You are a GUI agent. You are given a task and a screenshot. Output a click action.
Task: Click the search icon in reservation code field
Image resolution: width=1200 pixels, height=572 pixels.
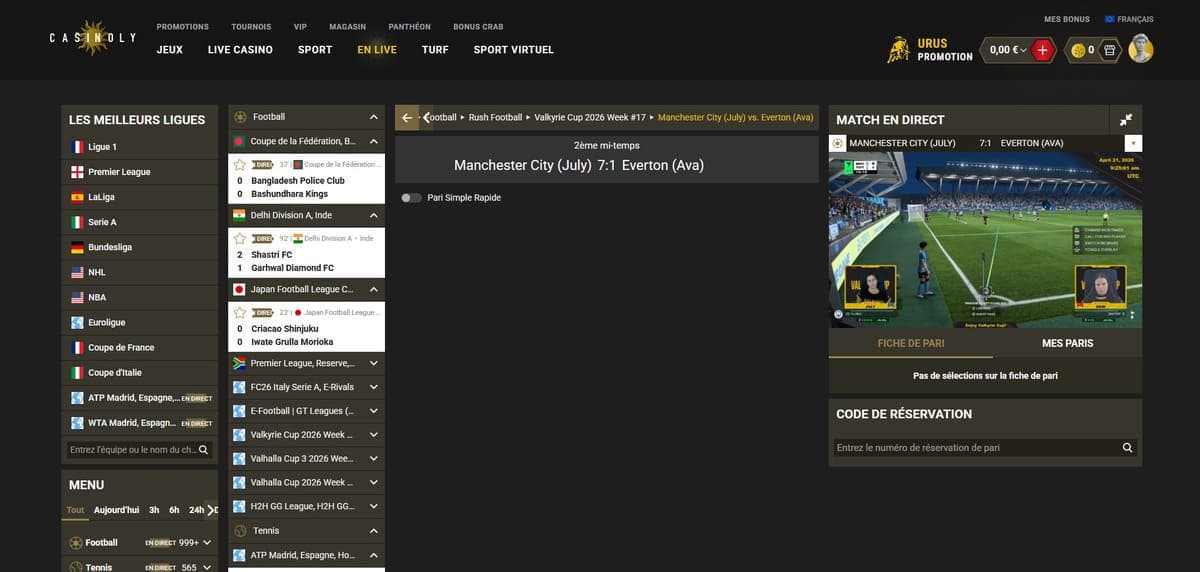[x=1128, y=448]
